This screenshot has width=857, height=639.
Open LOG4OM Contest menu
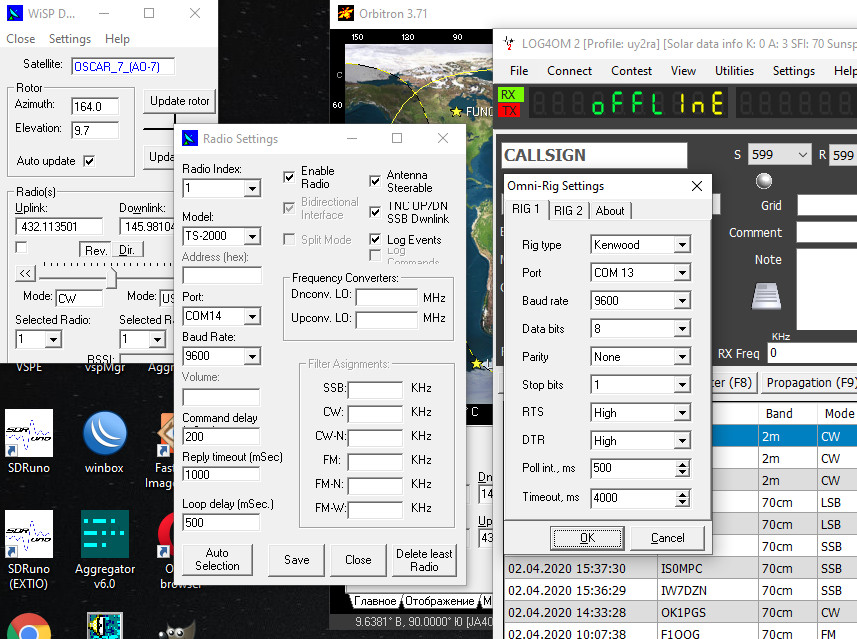coord(631,71)
